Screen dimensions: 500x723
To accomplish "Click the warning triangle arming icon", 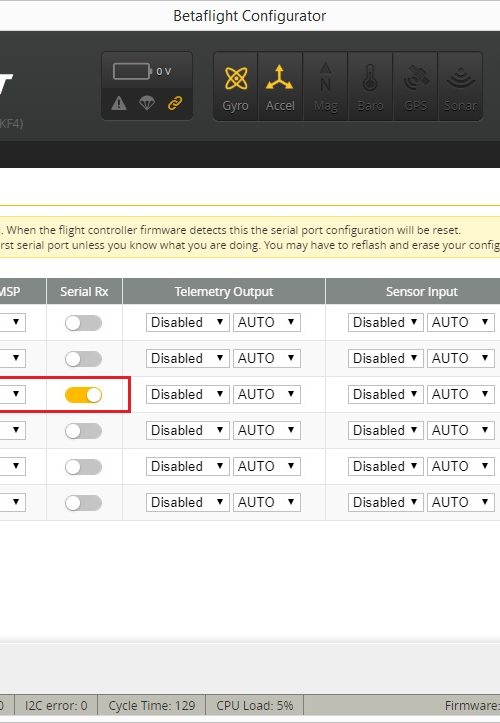I will pos(119,103).
